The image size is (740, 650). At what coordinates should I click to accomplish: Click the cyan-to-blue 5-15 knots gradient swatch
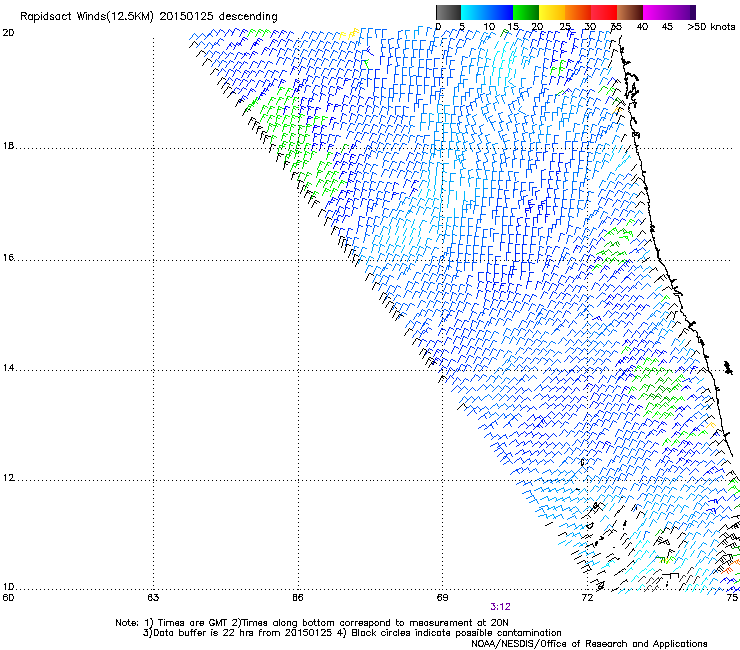[x=487, y=12]
